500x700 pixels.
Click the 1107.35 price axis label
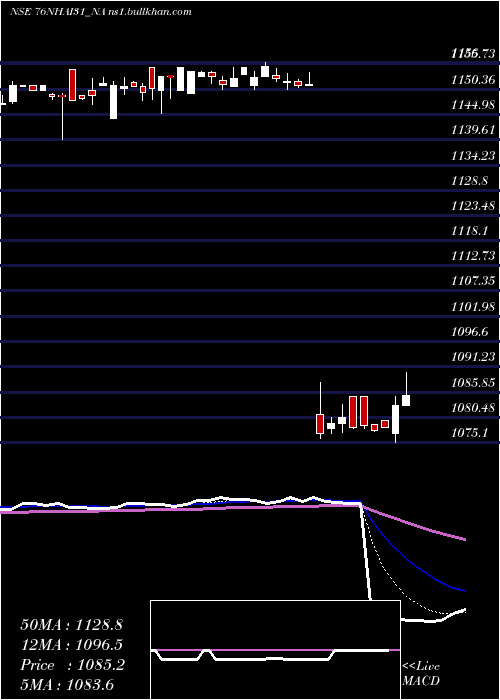pos(473,281)
